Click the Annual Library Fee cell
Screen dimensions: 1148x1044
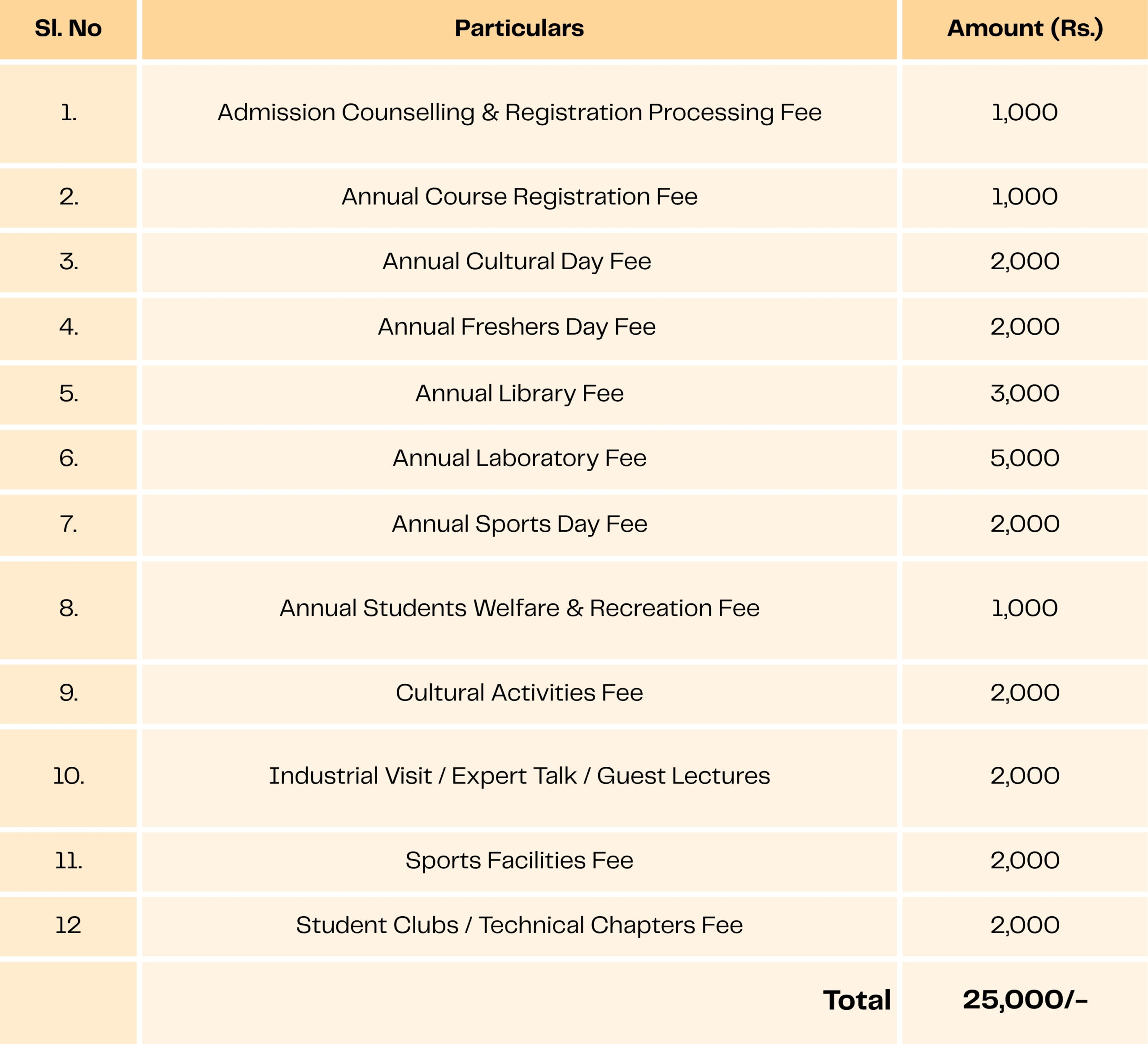[x=519, y=393]
